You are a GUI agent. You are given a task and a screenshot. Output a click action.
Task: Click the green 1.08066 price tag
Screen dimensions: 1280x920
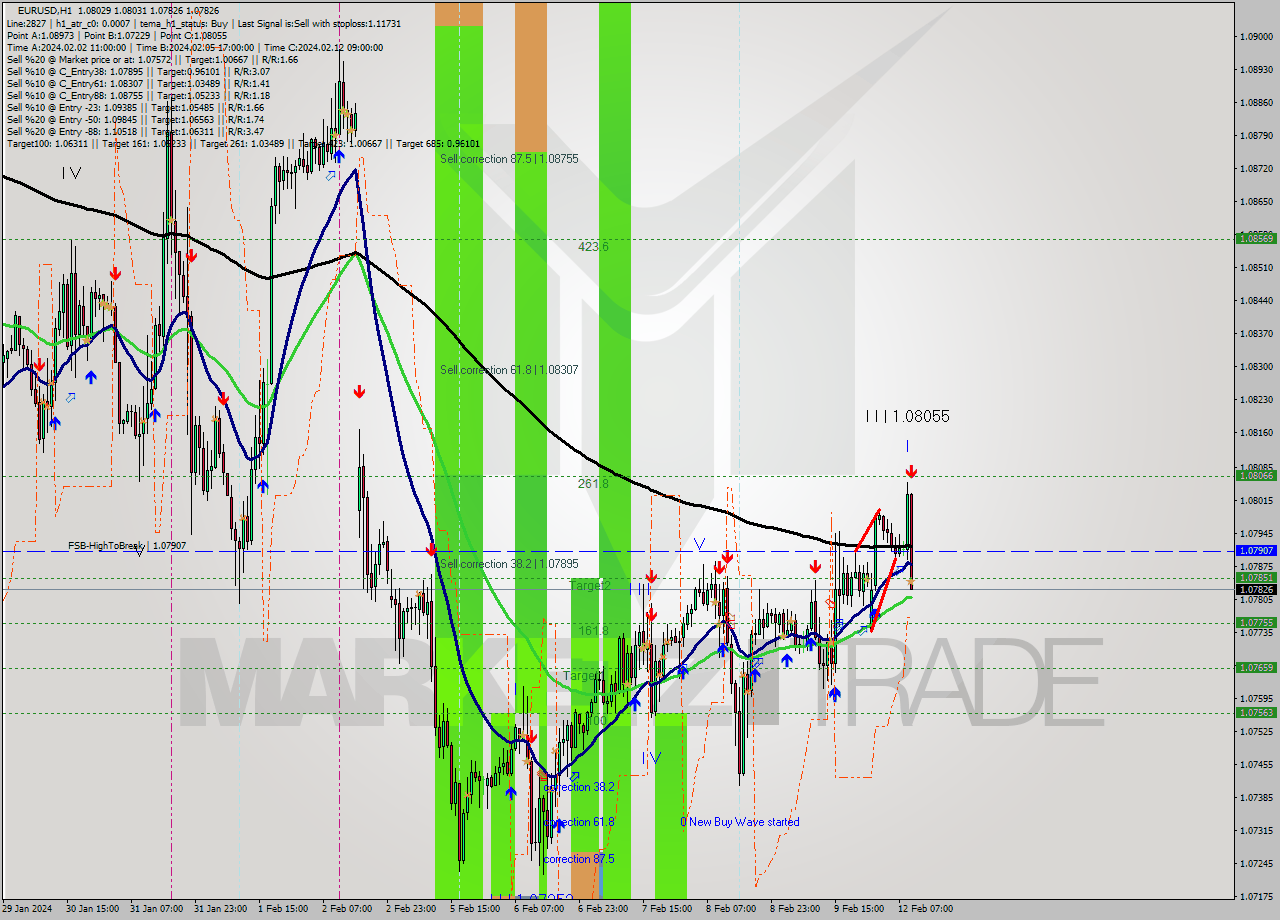(x=1256, y=476)
